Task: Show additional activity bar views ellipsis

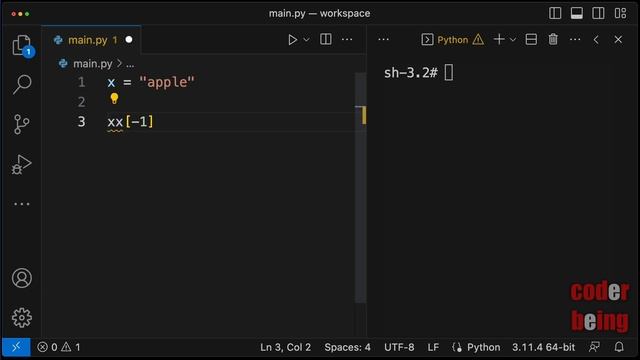Action: [x=22, y=204]
